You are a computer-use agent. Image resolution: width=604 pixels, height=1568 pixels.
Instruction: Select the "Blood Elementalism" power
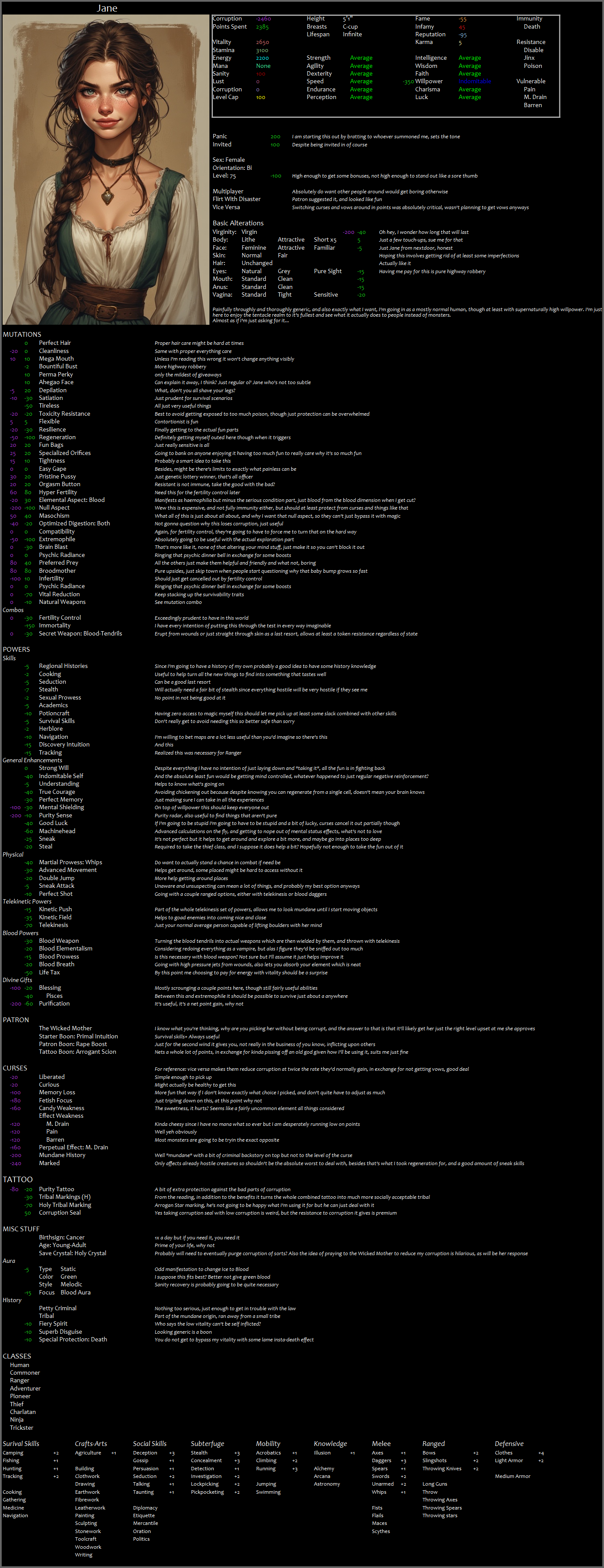(x=66, y=948)
